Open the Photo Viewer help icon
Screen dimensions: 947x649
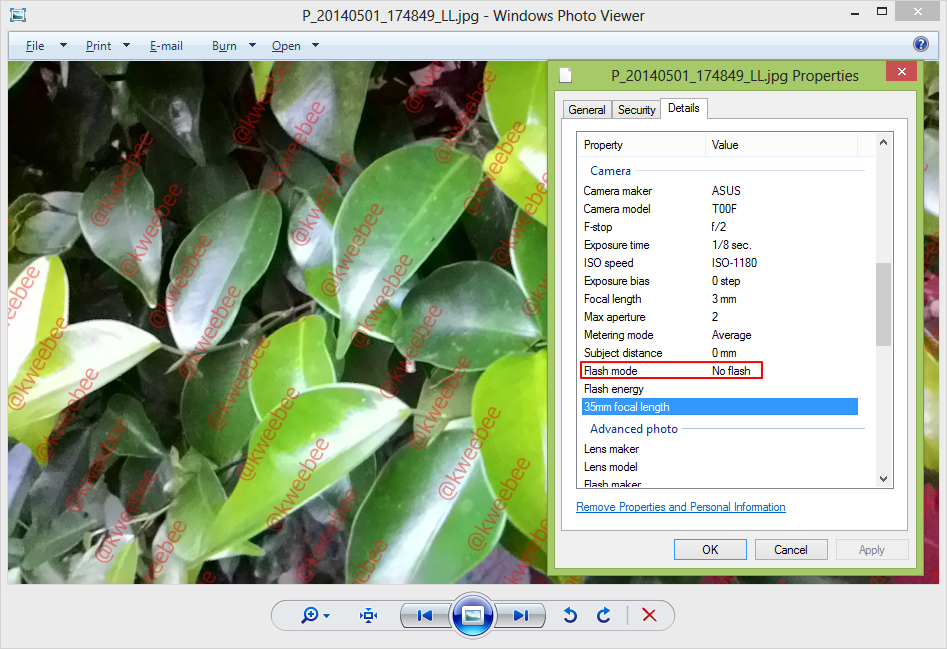click(x=921, y=44)
